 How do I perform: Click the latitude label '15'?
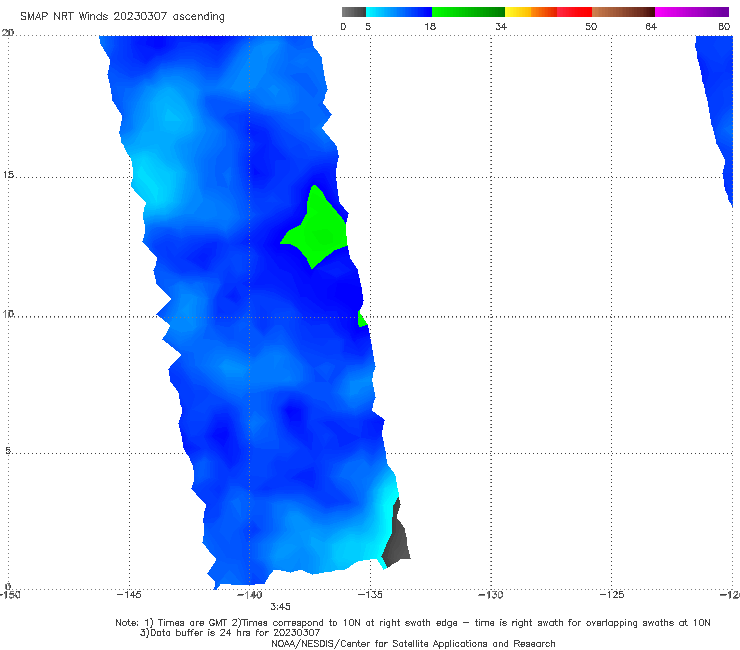click(x=8, y=175)
